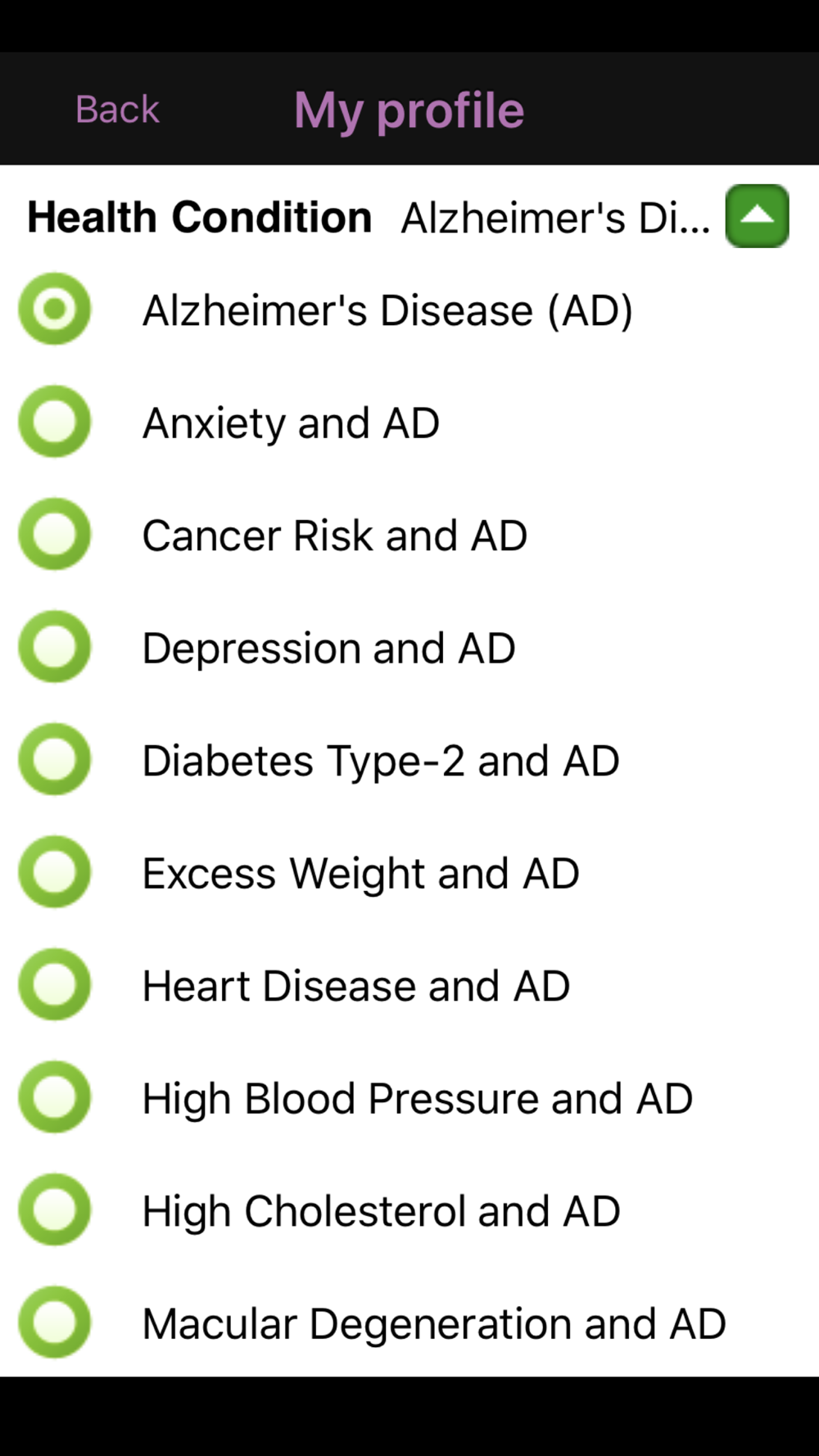Viewport: 819px width, 1456px height.
Task: Tap the Heart Disease and AD text
Action: point(355,986)
